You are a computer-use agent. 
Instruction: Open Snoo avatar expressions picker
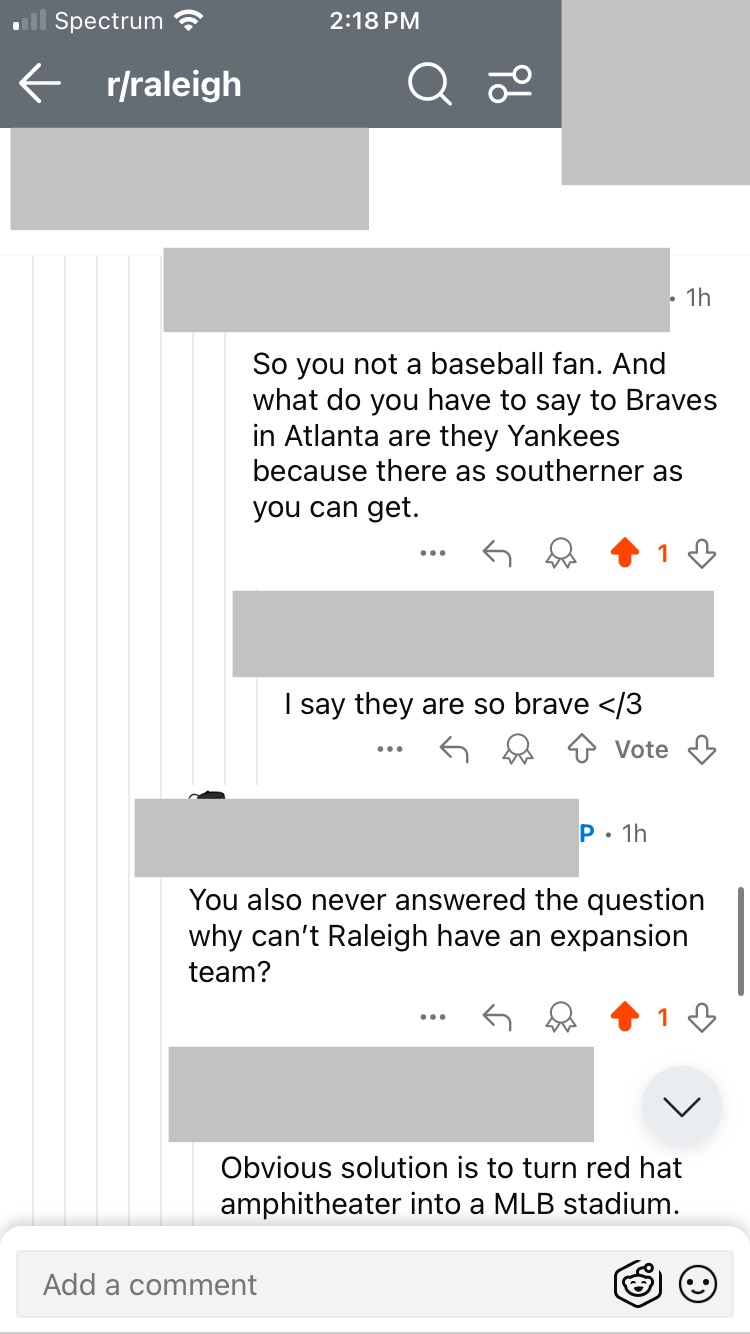click(637, 1285)
